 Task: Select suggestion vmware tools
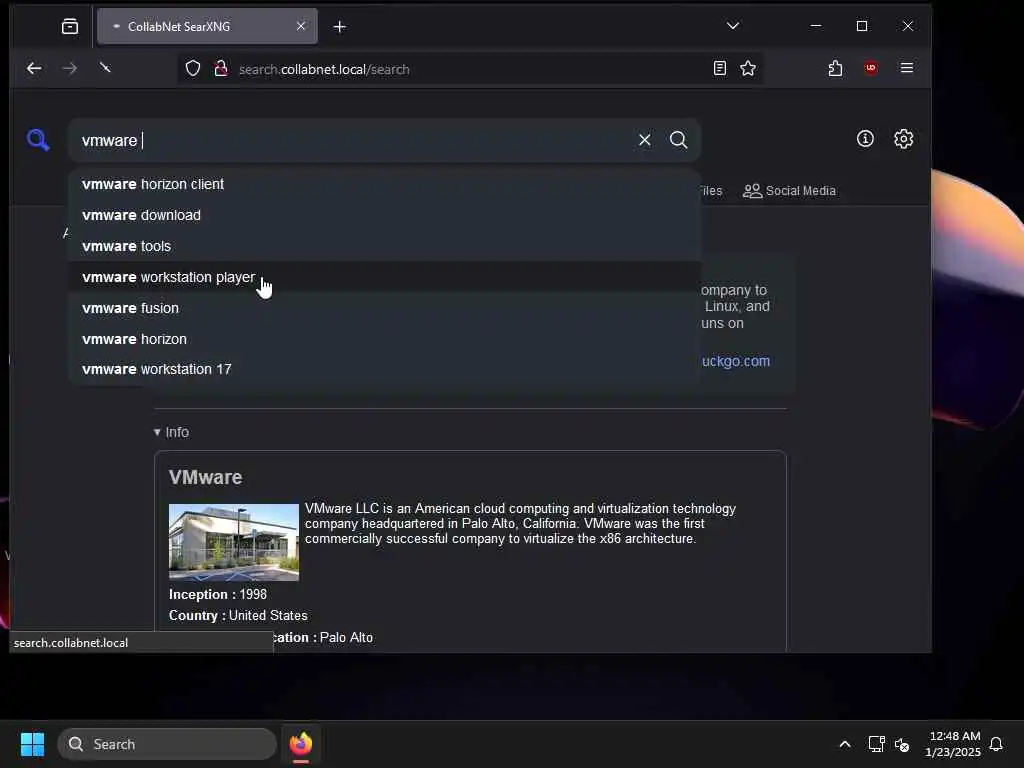385,246
